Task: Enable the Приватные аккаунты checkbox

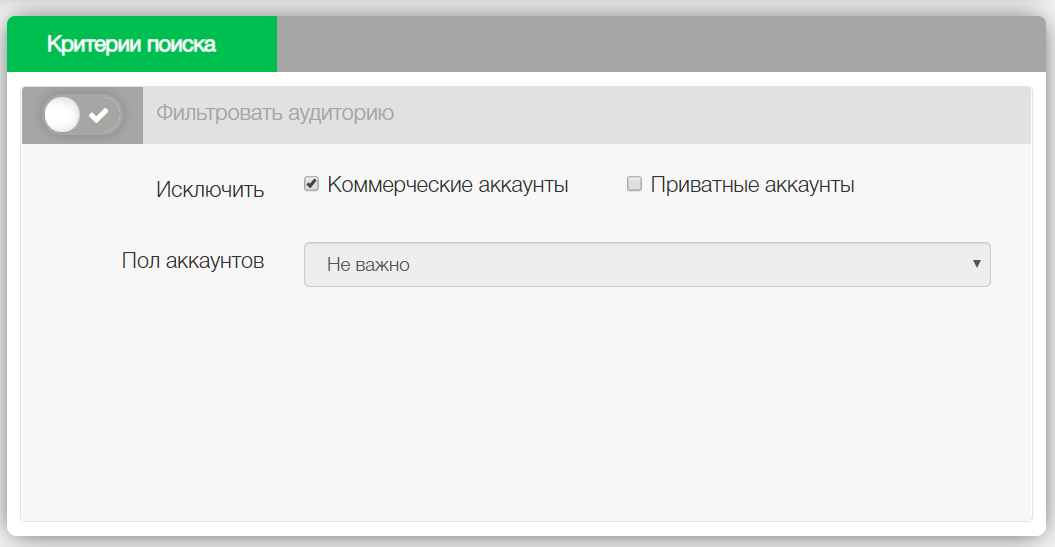Action: coord(634,184)
